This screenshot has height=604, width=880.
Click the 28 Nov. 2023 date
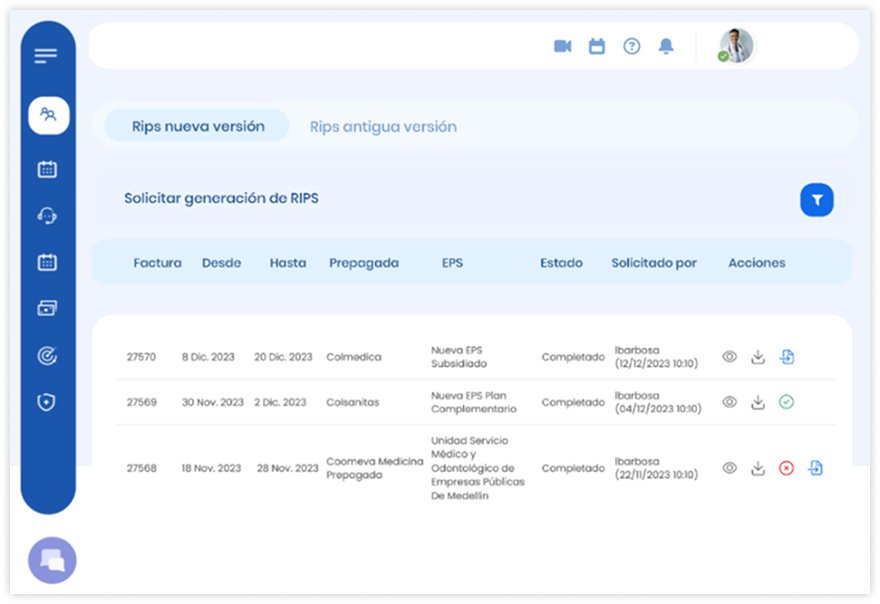click(x=287, y=468)
